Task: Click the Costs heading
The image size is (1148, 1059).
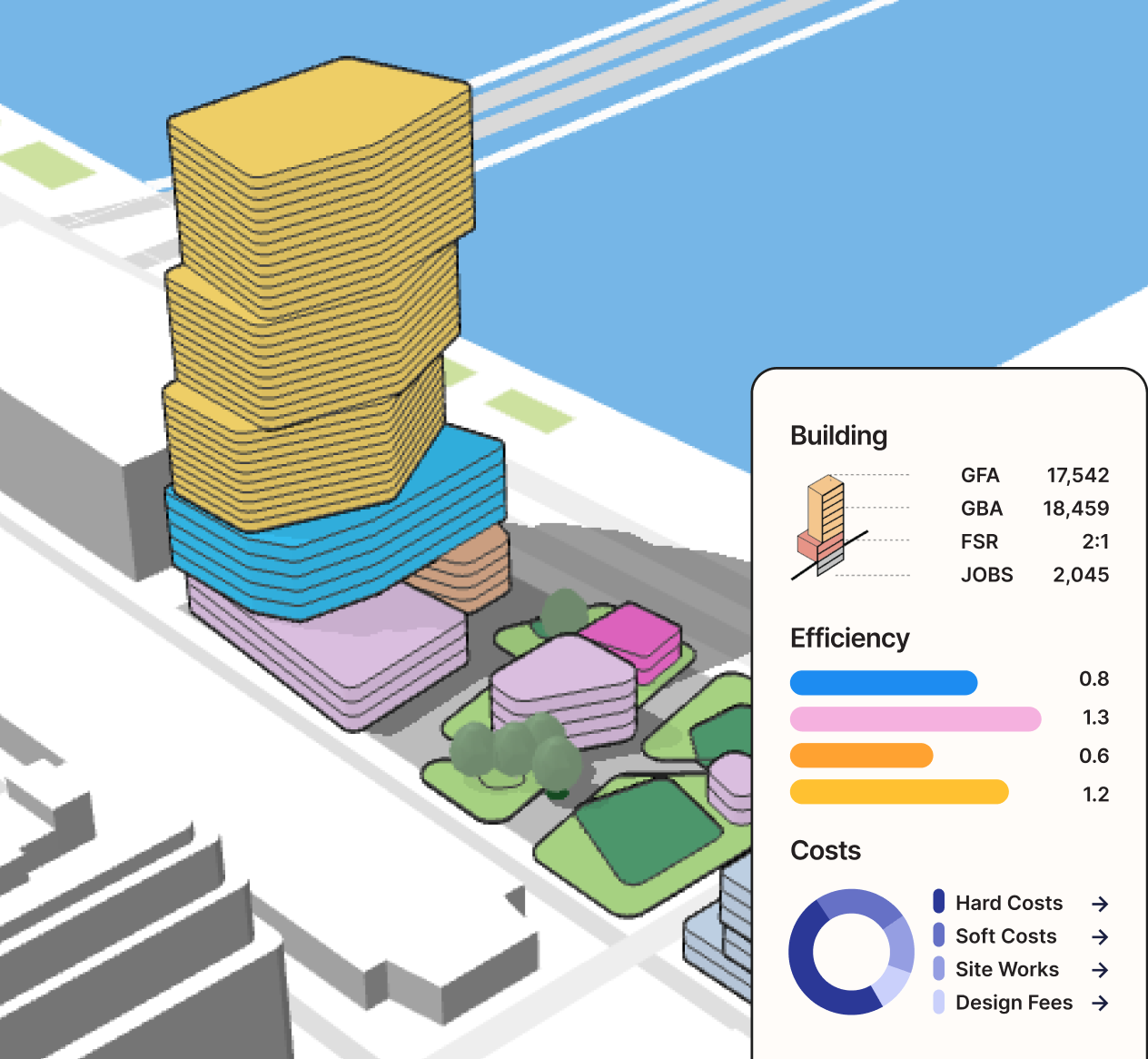Action: [826, 850]
